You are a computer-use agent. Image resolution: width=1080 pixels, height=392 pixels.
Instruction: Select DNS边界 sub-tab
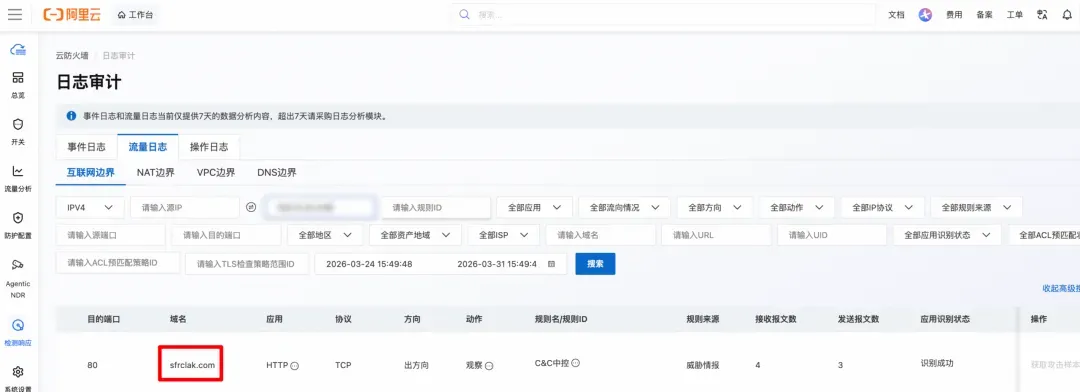click(x=277, y=172)
